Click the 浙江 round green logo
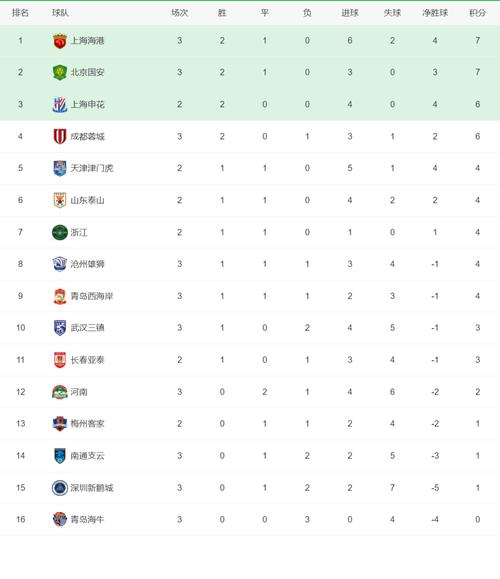This screenshot has height=579, width=500. click(59, 232)
